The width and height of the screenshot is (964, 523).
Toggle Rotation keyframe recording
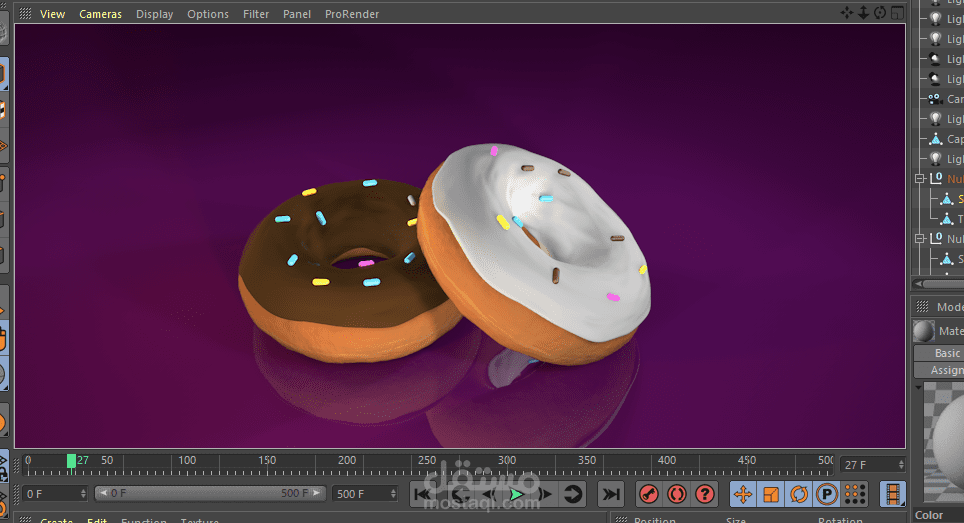(799, 494)
